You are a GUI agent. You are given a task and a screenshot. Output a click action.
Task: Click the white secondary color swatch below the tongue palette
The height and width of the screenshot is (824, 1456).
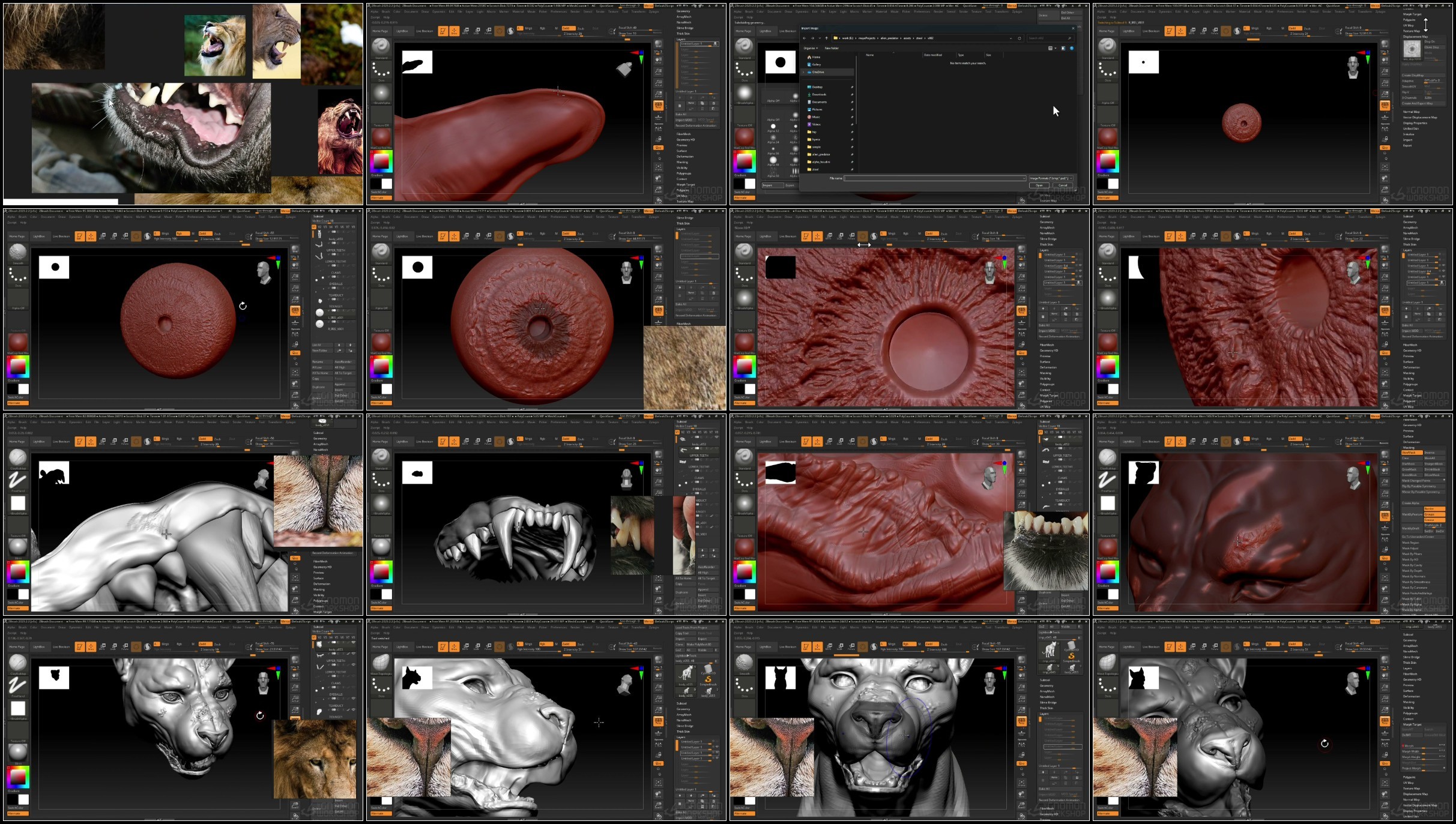[387, 184]
